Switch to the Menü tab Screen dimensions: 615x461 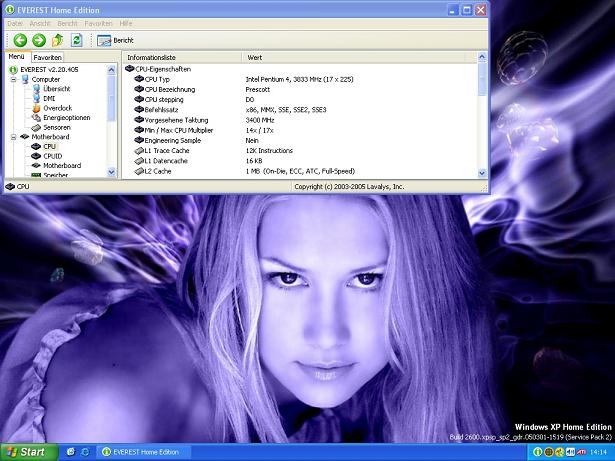tap(16, 56)
